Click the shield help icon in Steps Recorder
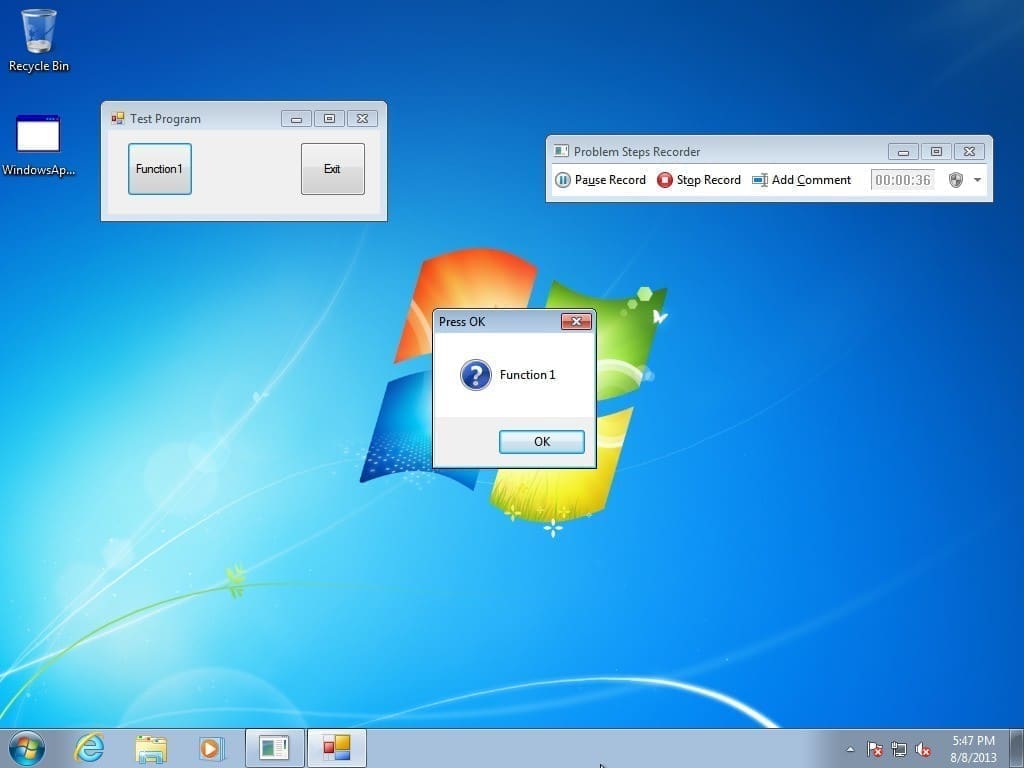Viewport: 1024px width, 768px height. pyautogui.click(x=957, y=180)
